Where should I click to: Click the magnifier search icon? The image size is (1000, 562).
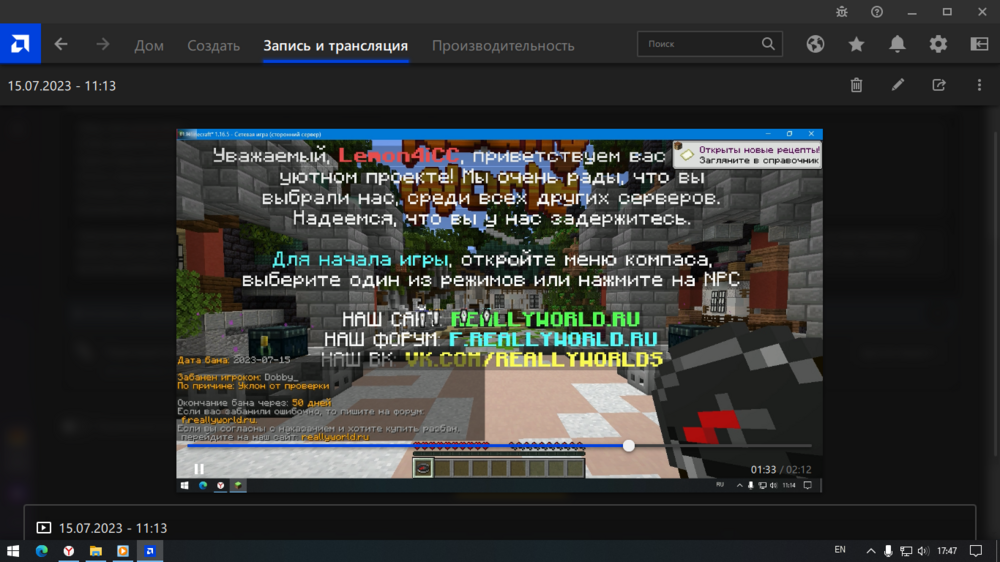tap(768, 44)
